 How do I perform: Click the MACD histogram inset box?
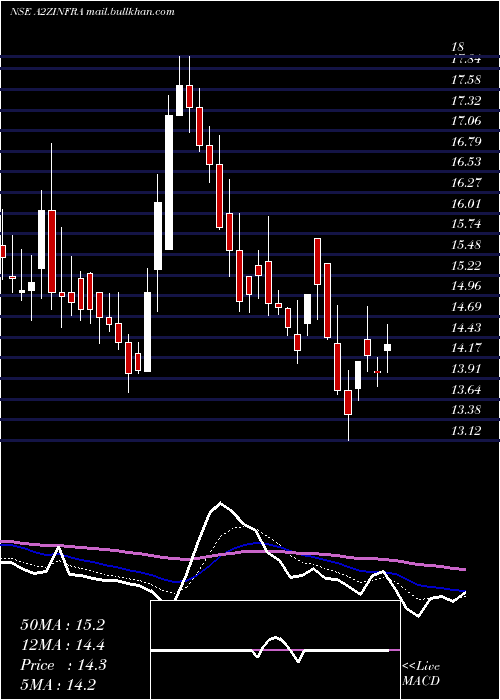click(275, 650)
